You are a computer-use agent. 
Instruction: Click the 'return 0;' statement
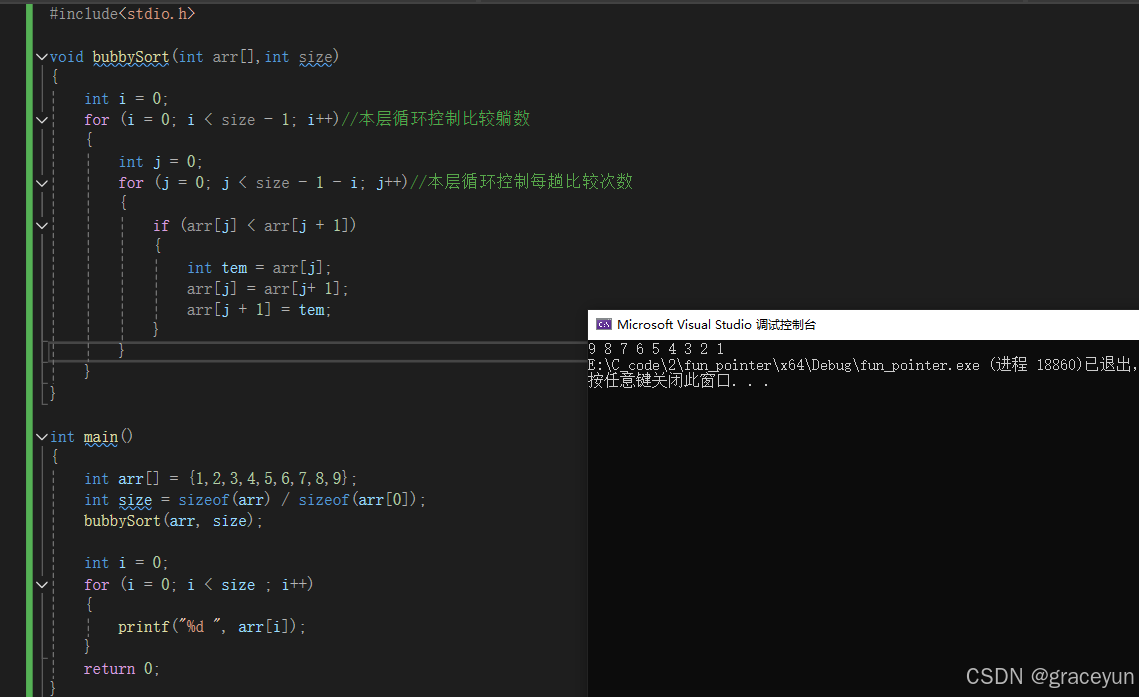point(121,669)
